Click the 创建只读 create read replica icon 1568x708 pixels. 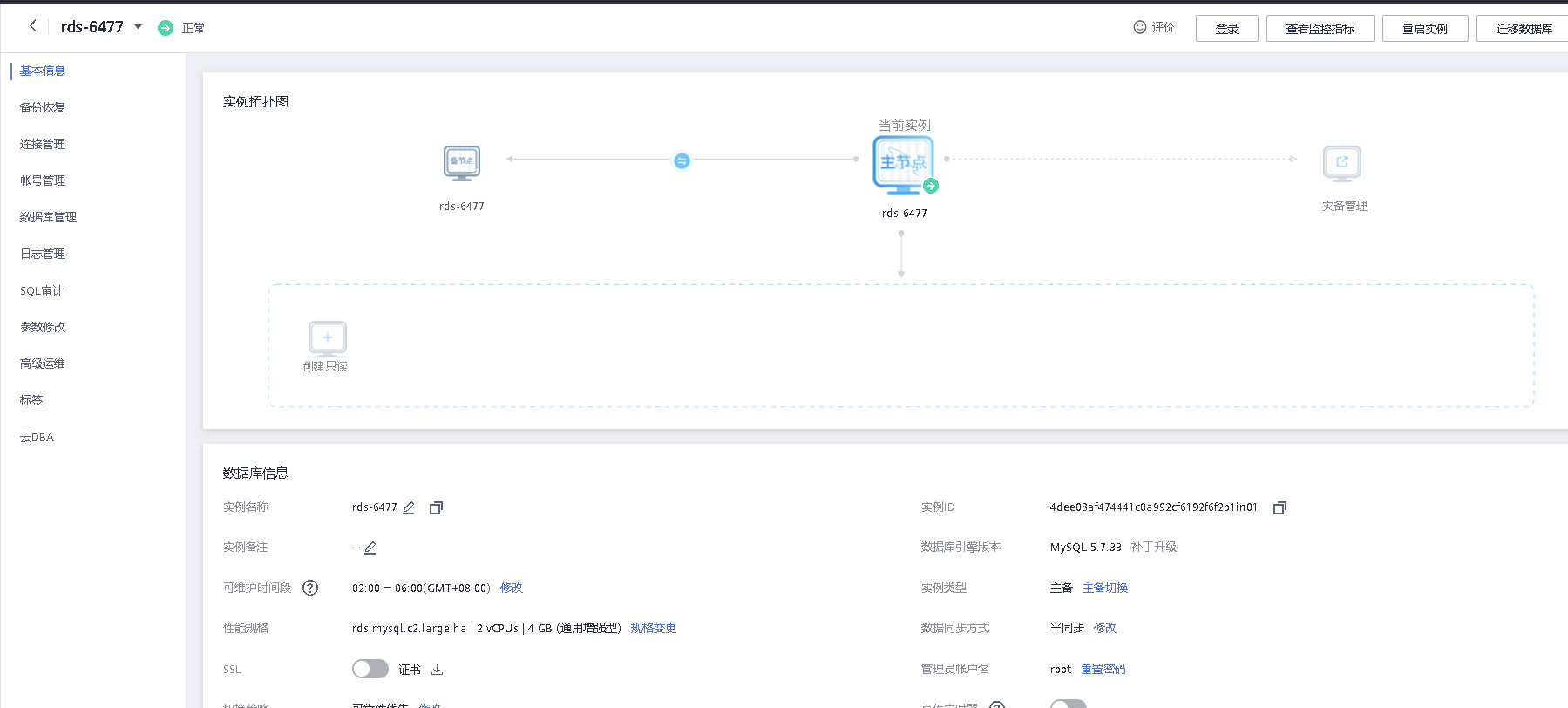(328, 338)
